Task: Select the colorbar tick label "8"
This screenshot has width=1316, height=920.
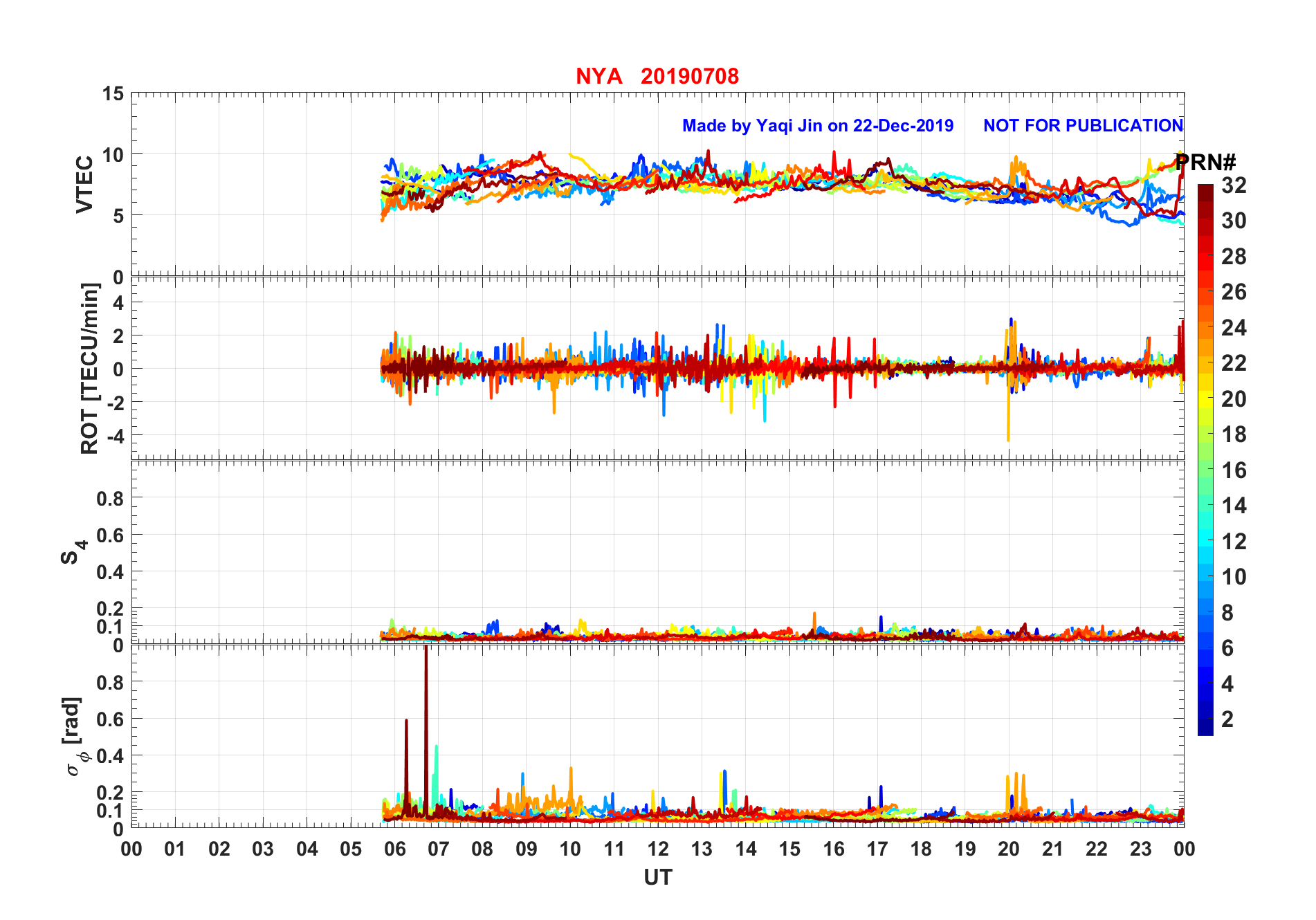Action: click(x=1227, y=613)
